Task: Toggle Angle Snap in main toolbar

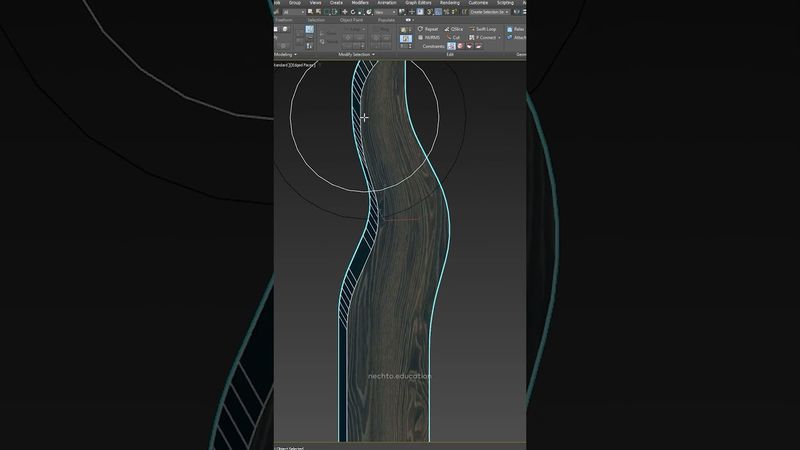Action: click(x=438, y=12)
